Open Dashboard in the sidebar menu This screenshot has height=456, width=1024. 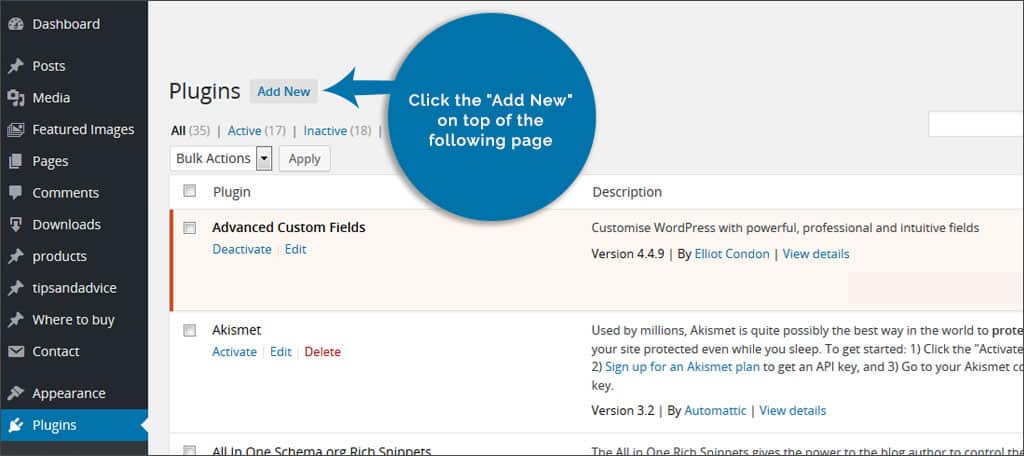click(66, 24)
